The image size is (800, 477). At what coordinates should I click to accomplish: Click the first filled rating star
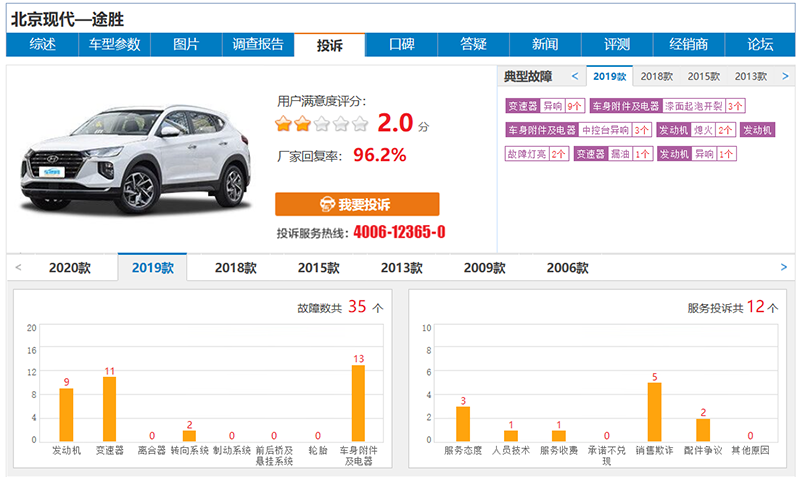283,123
